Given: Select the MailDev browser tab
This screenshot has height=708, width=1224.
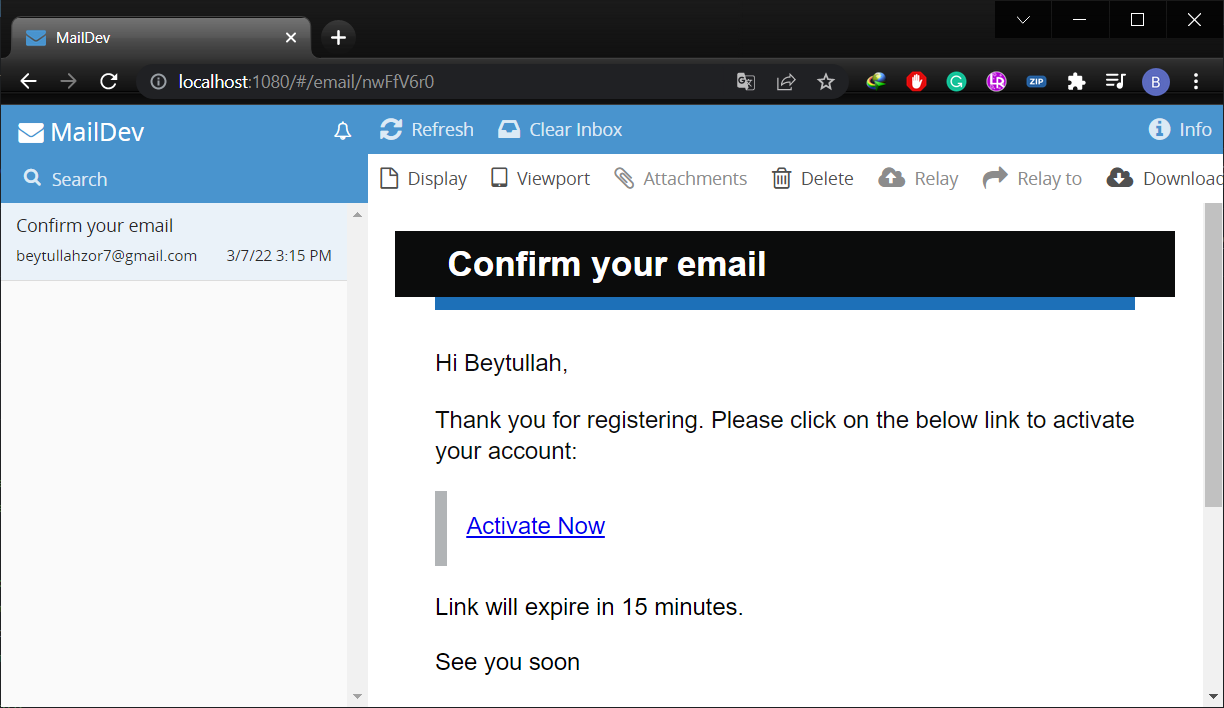Looking at the screenshot, I should pyautogui.click(x=150, y=37).
